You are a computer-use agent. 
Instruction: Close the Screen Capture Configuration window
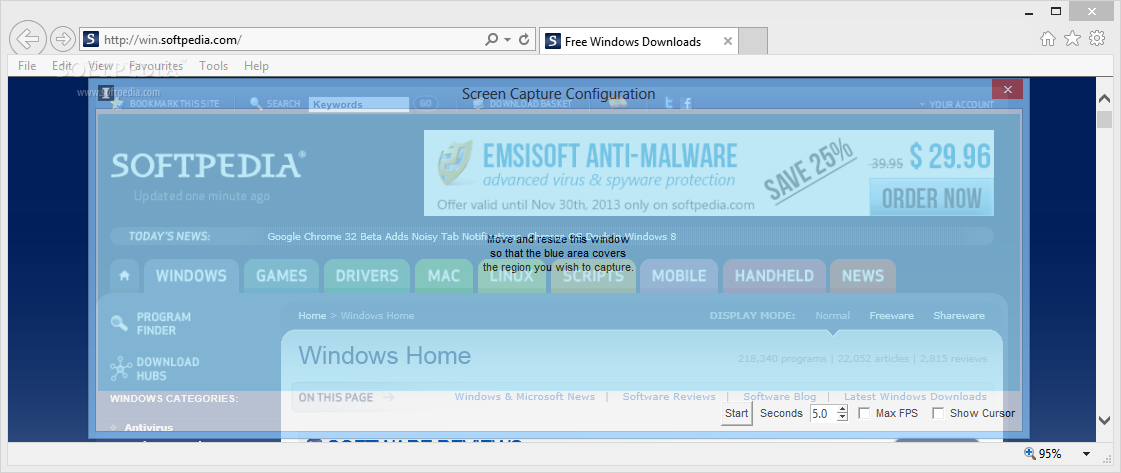(x=1007, y=89)
